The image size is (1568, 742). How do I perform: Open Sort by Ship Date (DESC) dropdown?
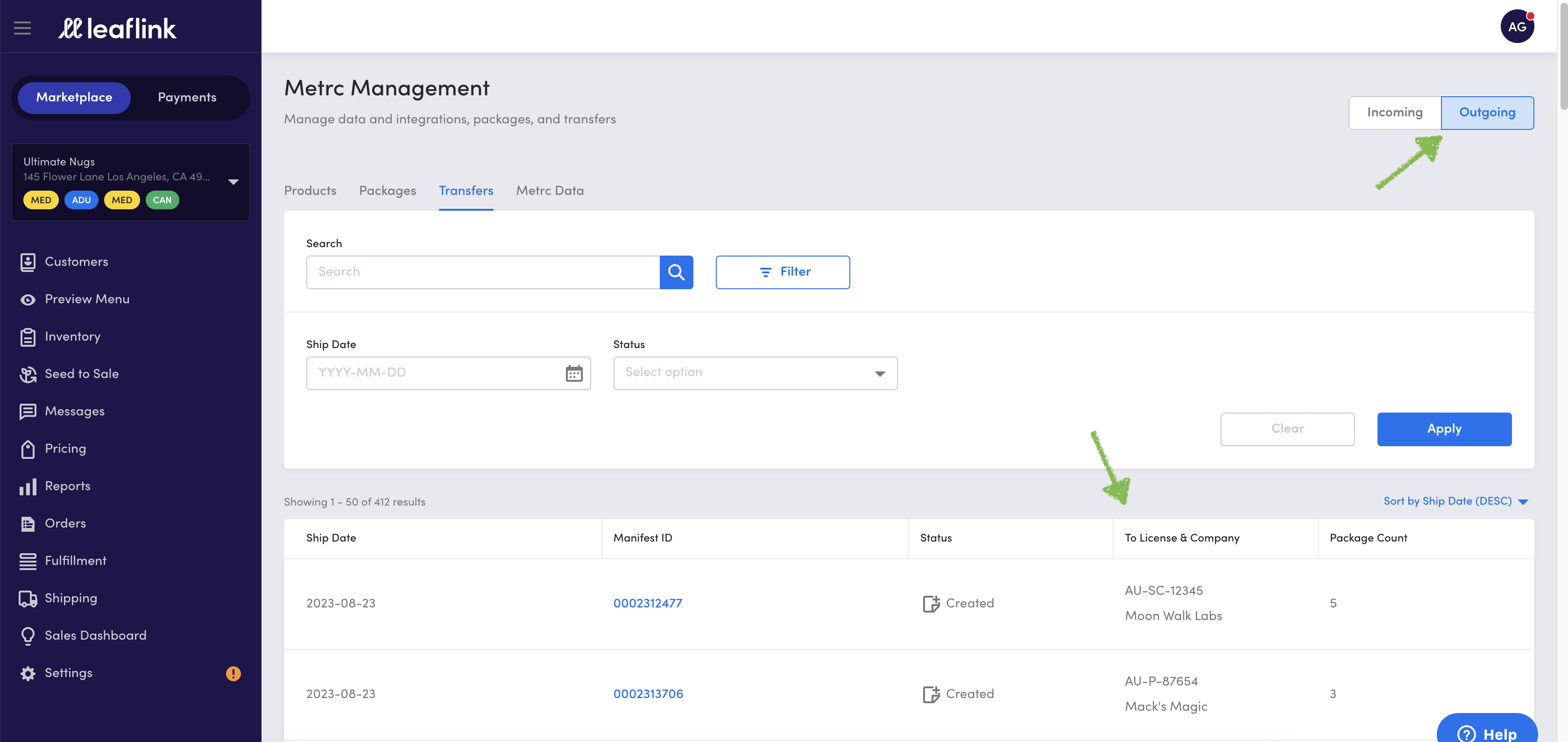point(1455,501)
